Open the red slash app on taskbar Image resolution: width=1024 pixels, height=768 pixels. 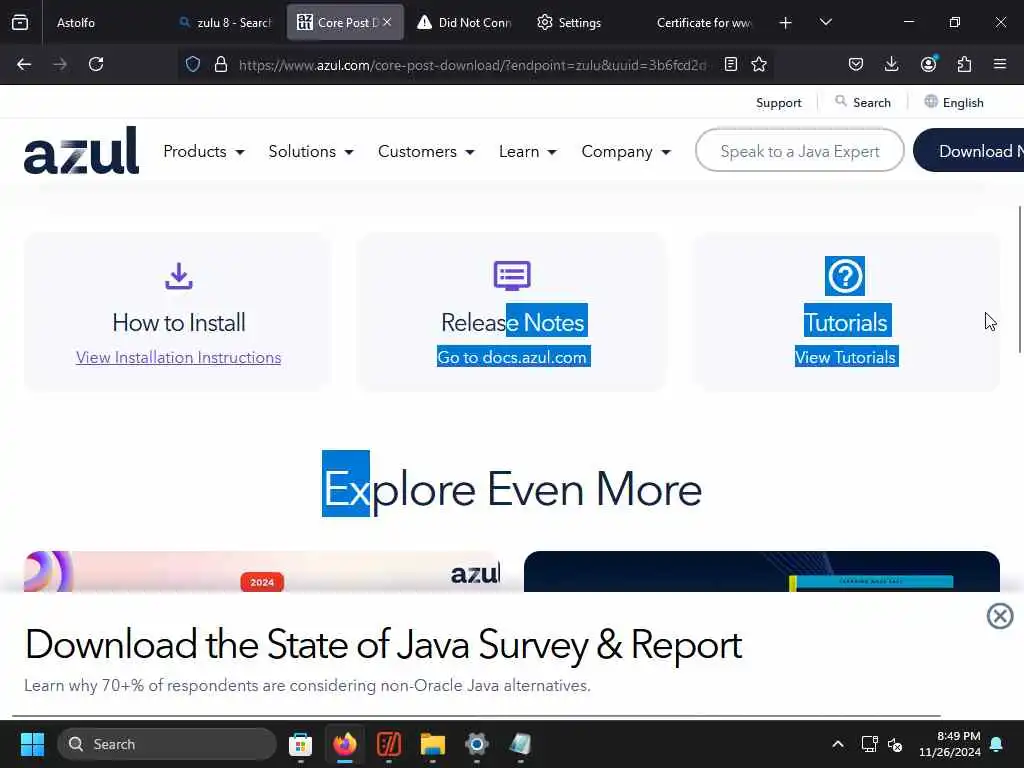[389, 744]
